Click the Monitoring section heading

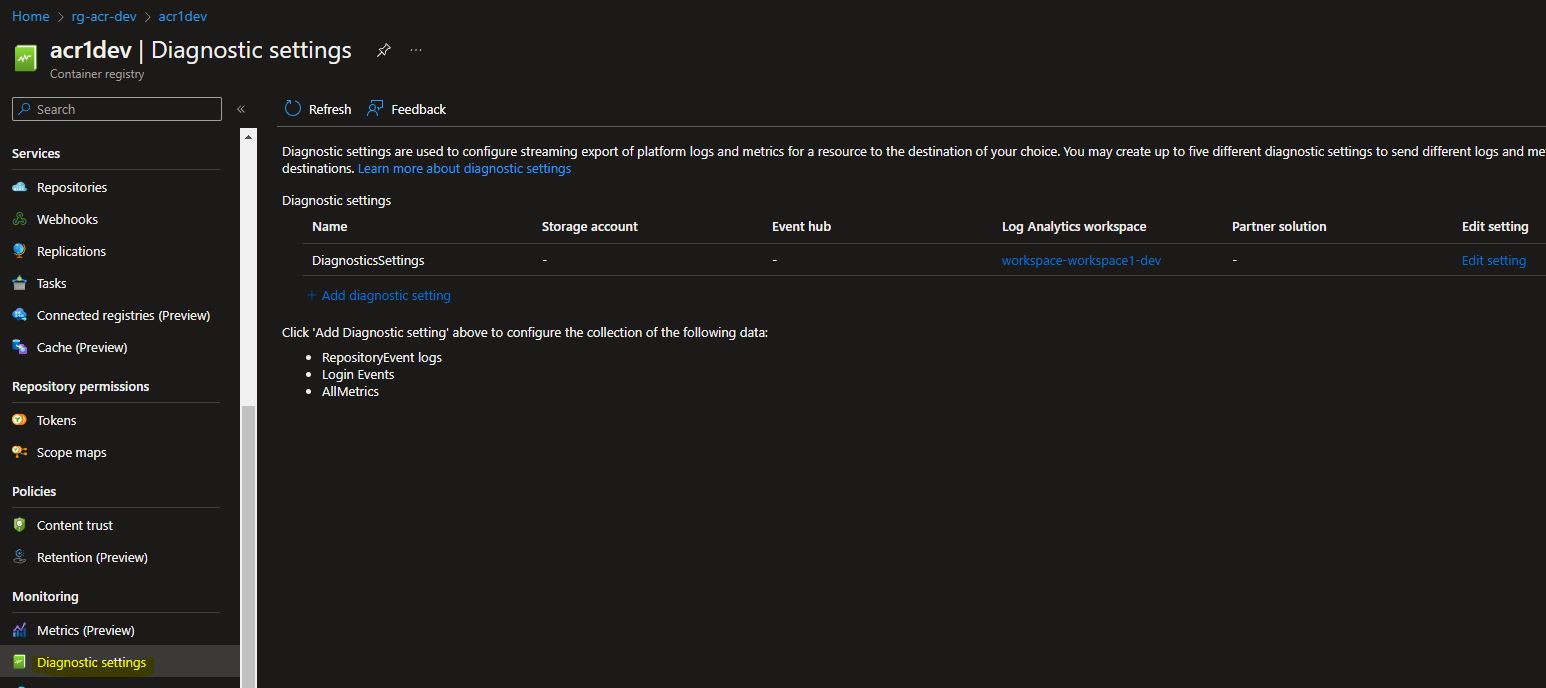(45, 596)
